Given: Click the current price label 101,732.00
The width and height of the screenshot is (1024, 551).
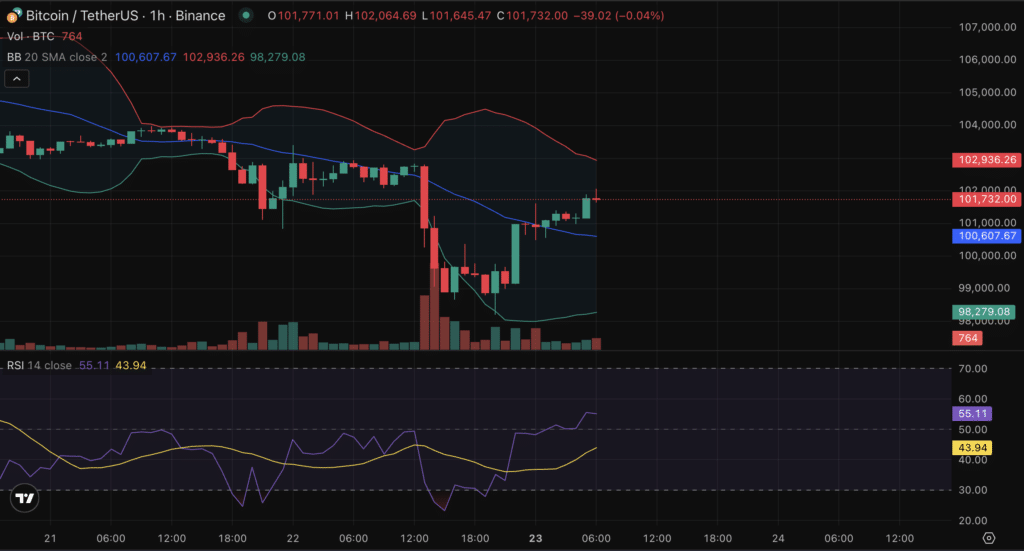Looking at the screenshot, I should tap(987, 199).
